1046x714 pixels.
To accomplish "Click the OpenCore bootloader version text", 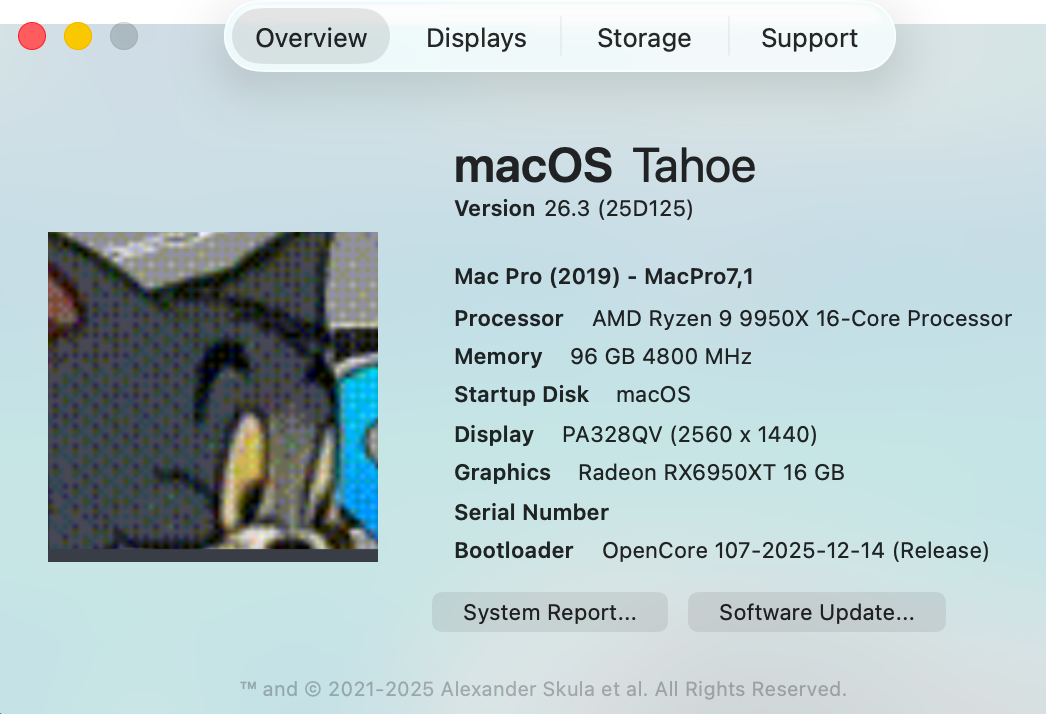I will (x=795, y=551).
